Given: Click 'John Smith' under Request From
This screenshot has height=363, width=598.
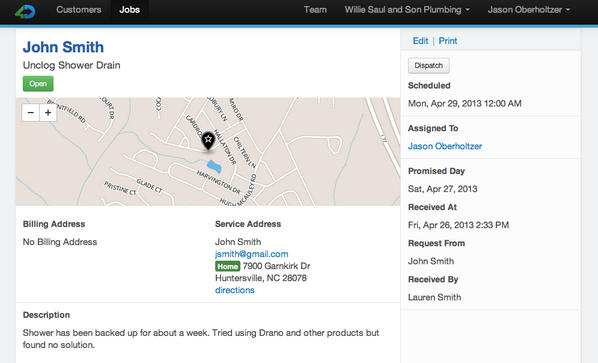Looking at the screenshot, I should click(431, 261).
